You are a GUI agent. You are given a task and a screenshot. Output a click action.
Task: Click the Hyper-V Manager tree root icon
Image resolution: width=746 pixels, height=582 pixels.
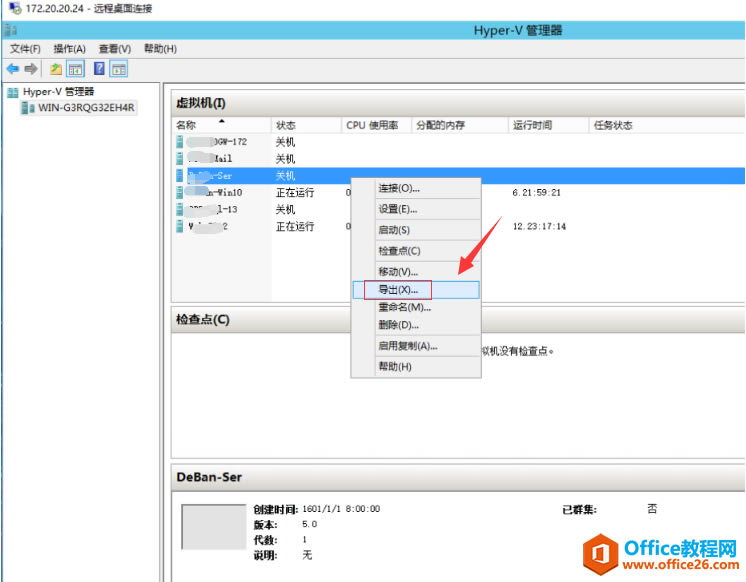[13, 92]
